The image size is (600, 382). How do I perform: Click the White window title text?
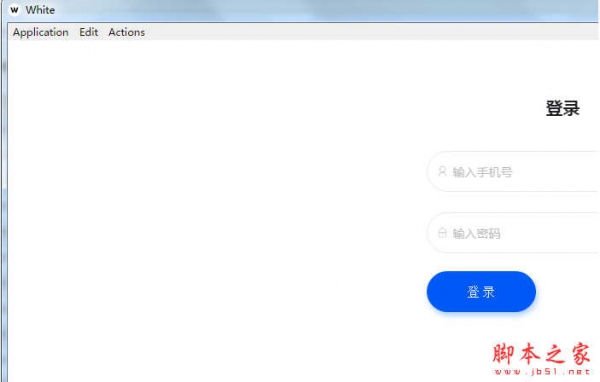pos(40,10)
